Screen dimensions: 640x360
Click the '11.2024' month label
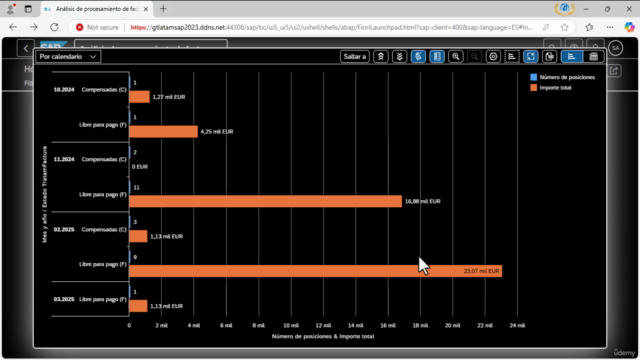[x=64, y=160]
